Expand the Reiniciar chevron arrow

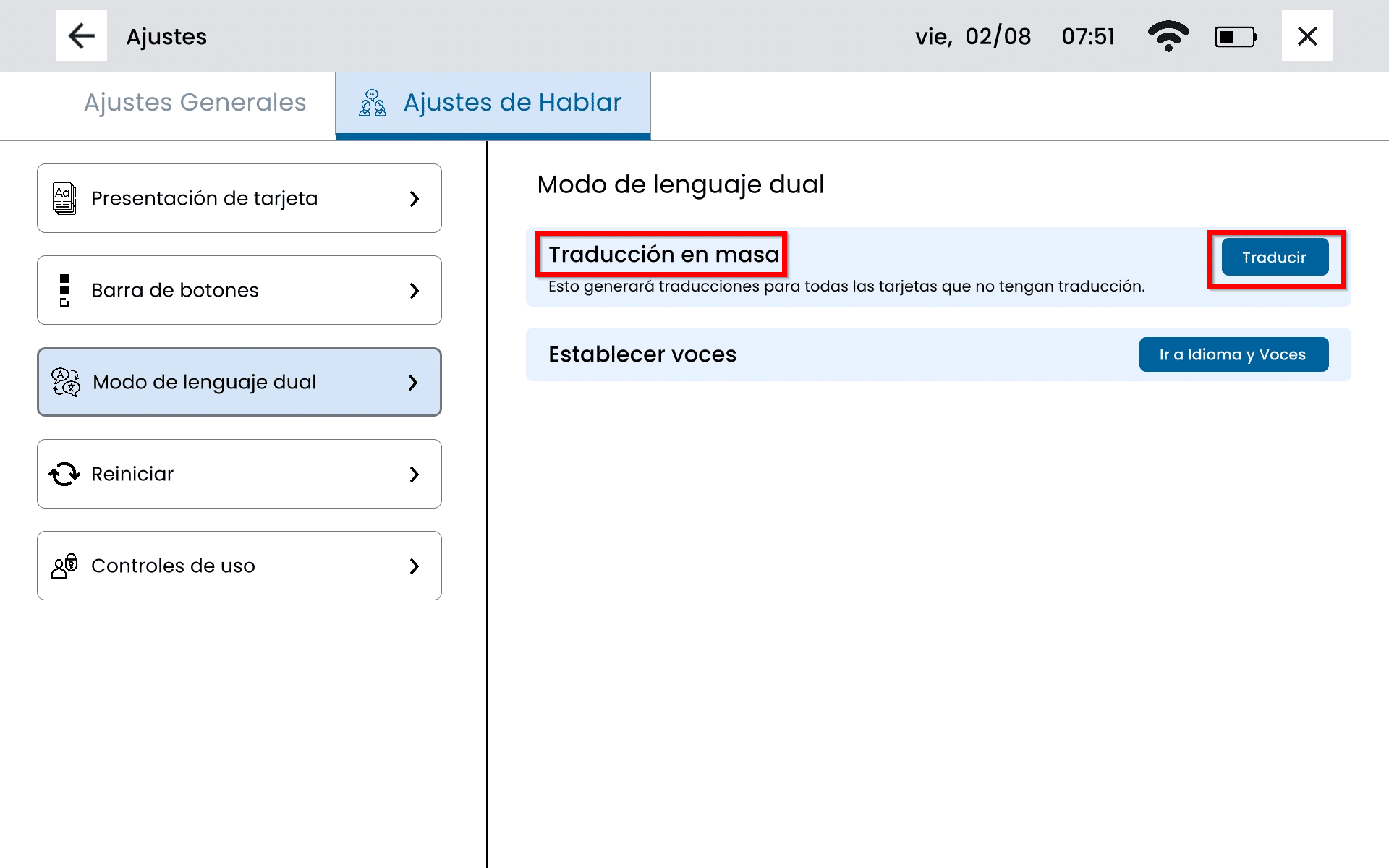tap(414, 474)
